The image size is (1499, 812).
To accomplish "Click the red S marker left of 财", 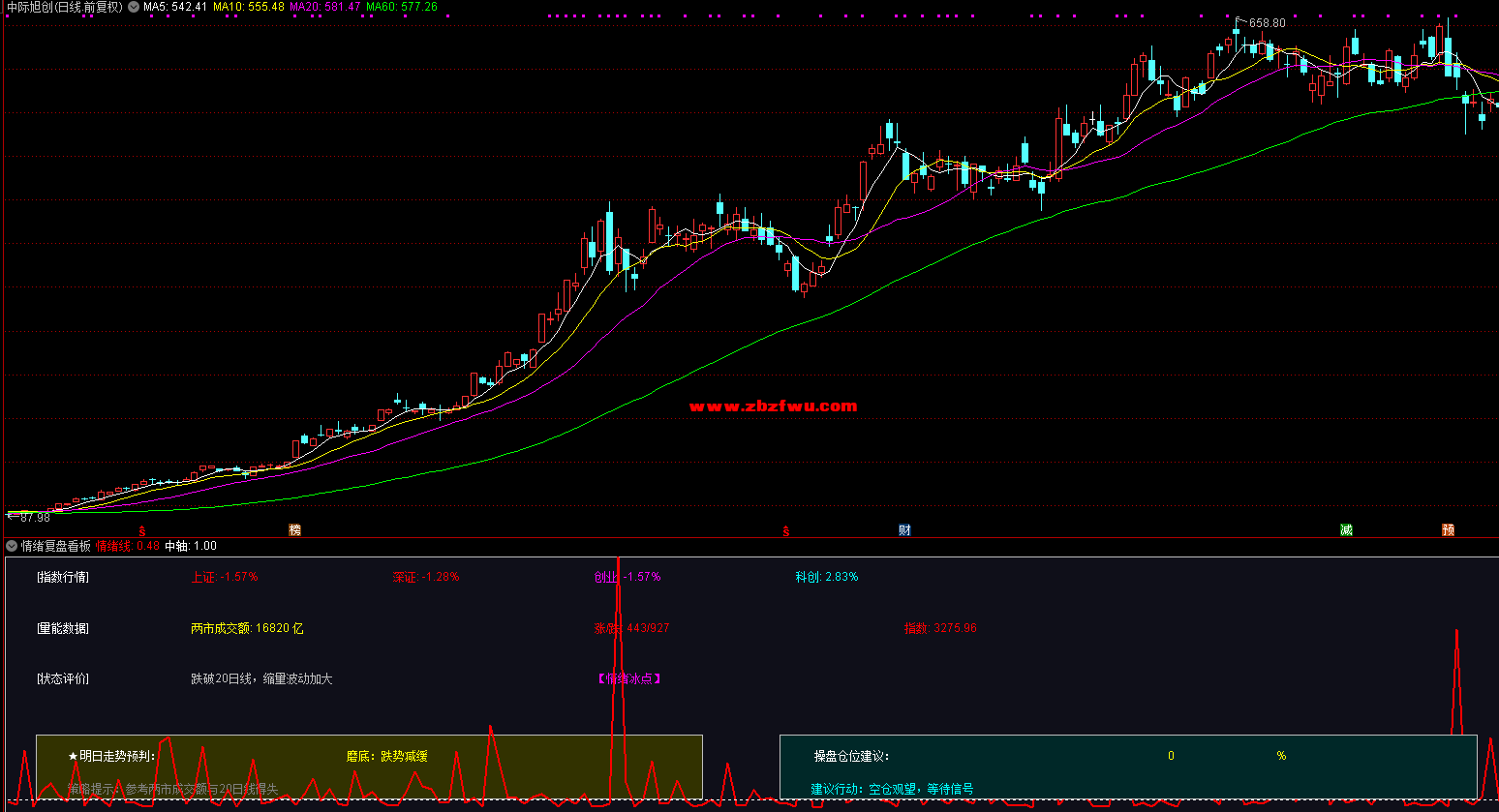I will coord(786,531).
